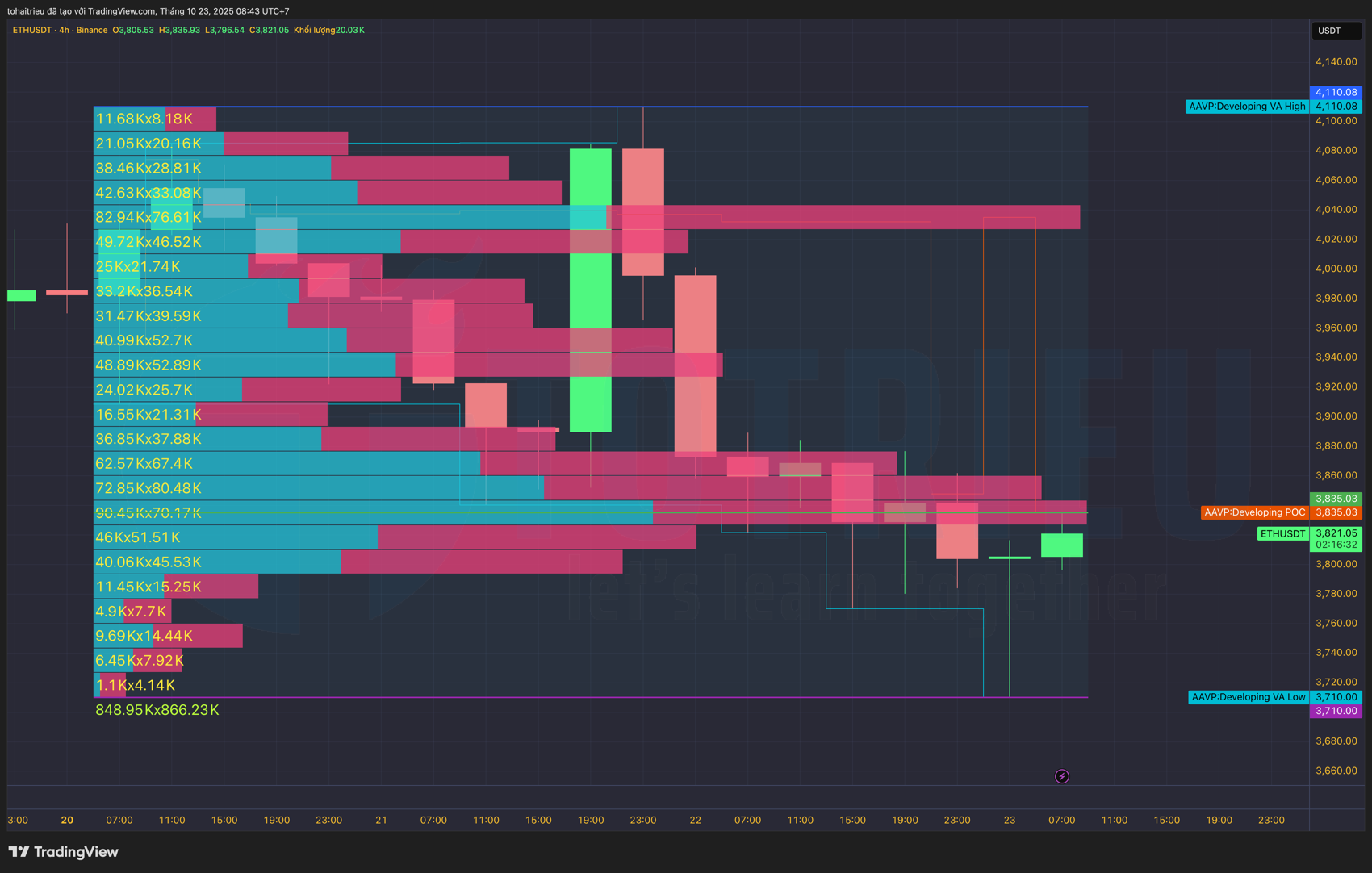Image resolution: width=1372 pixels, height=873 pixels.
Task: Select the purple 3,710.00 price tag
Action: pos(1336,711)
